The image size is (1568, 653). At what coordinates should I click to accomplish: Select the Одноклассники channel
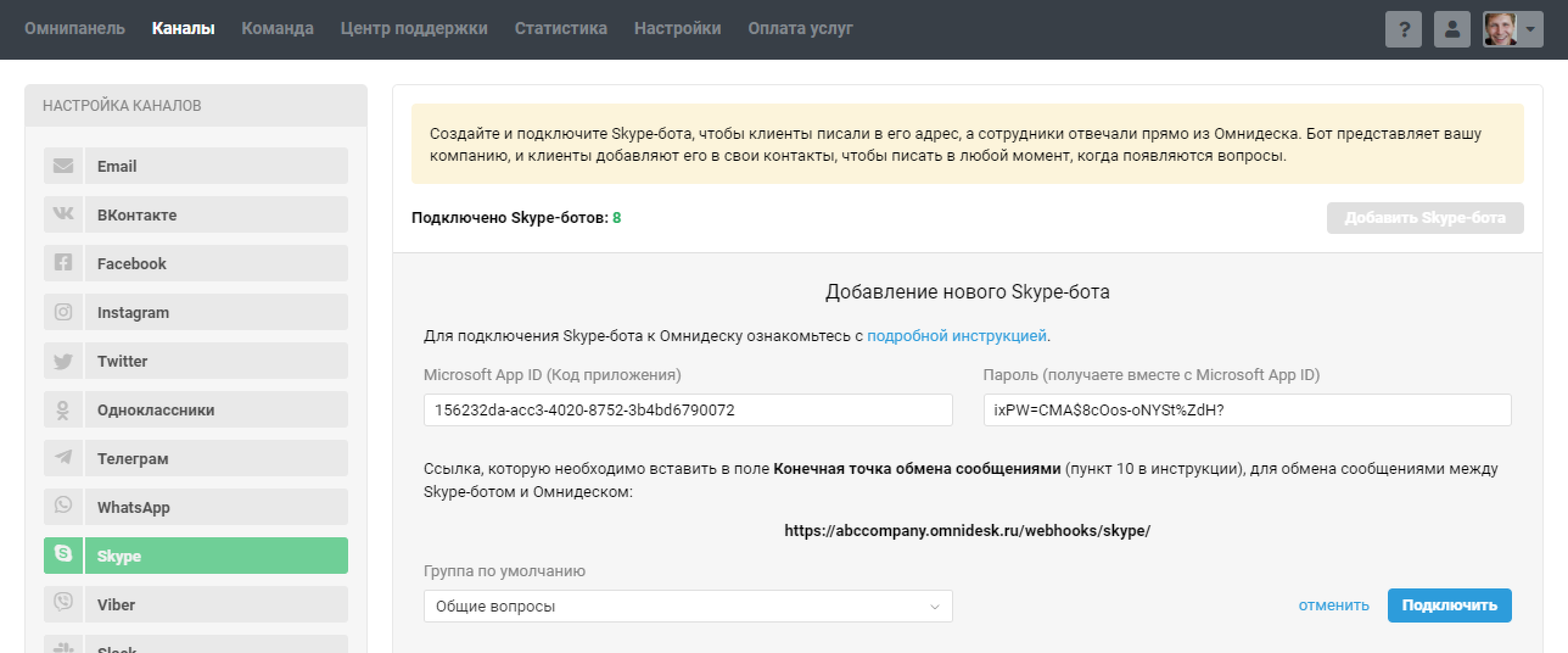click(216, 409)
